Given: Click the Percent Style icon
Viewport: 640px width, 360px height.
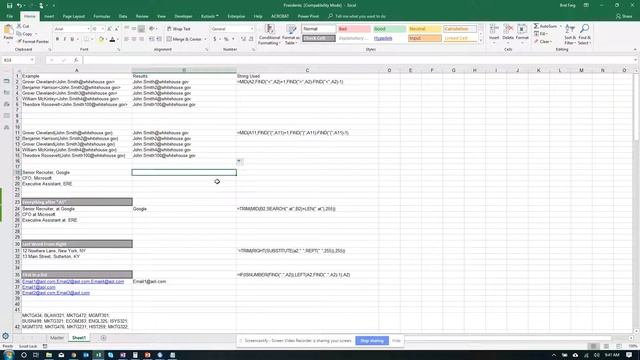Looking at the screenshot, I should (226, 39).
